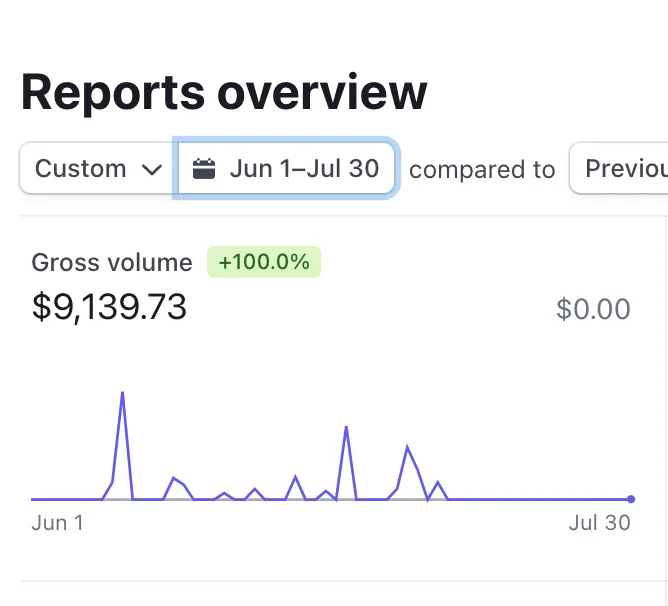Click the Jul 30 axis label
The image size is (668, 606).
599,523
